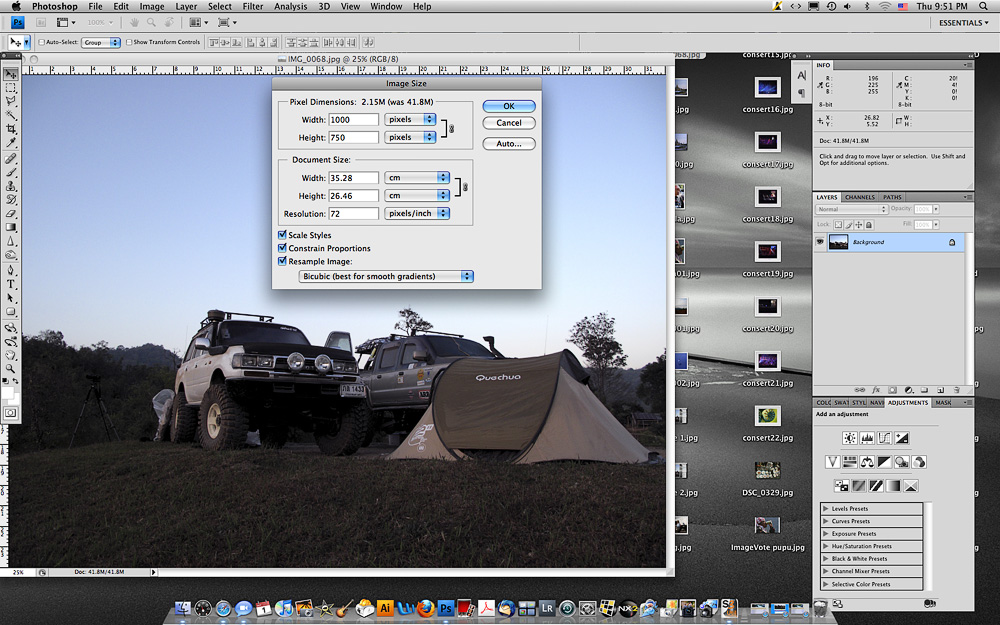Viewport: 1000px width, 625px height.
Task: Uncheck the Scale Styles checkbox
Action: (282, 236)
